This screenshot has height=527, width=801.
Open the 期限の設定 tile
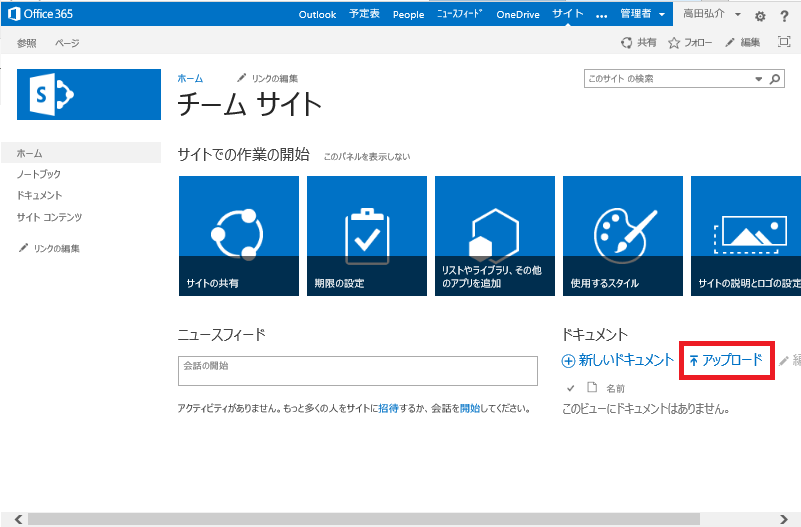tap(367, 236)
